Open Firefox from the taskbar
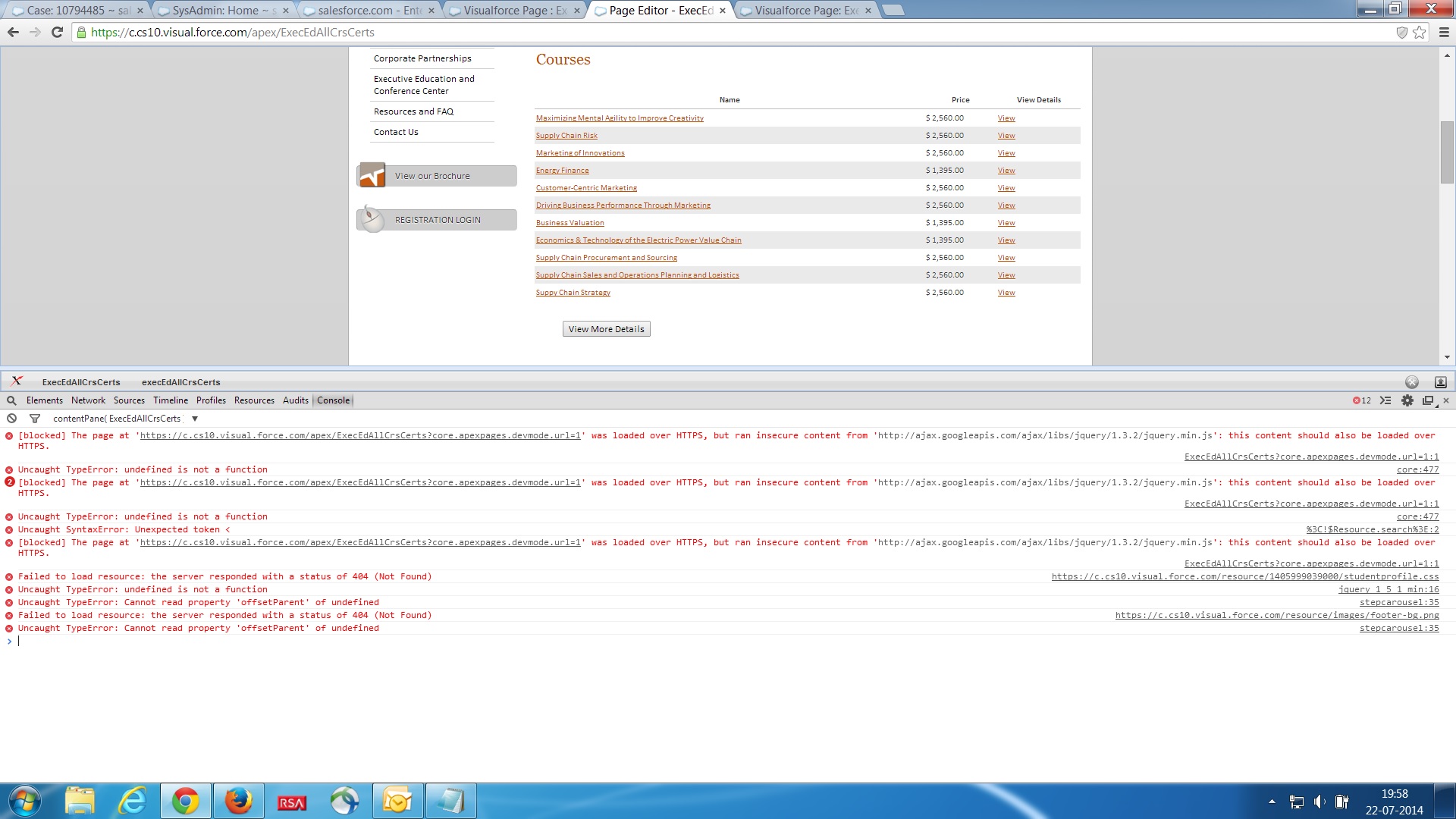The width and height of the screenshot is (1456, 819). pos(238,801)
